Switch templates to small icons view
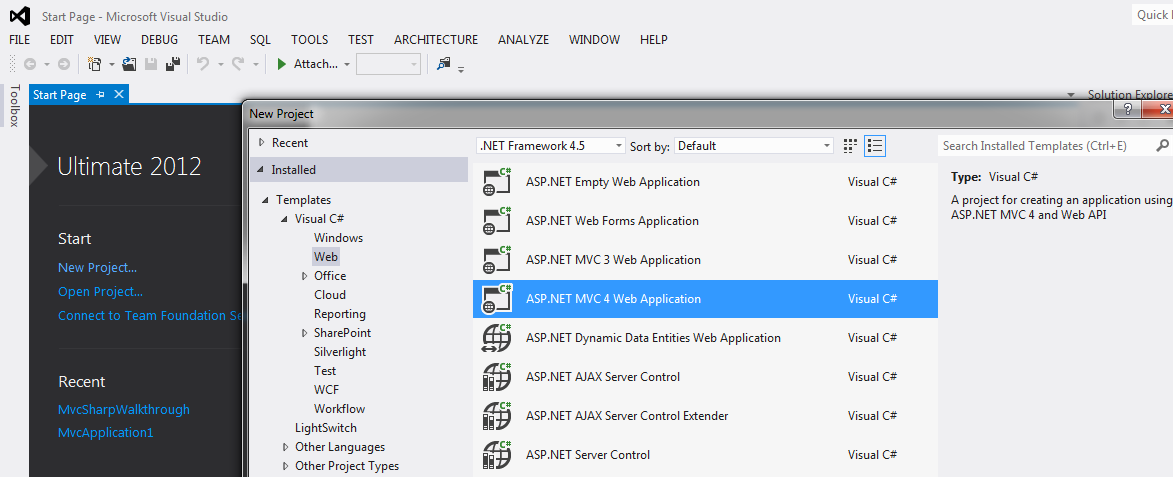 click(x=850, y=146)
